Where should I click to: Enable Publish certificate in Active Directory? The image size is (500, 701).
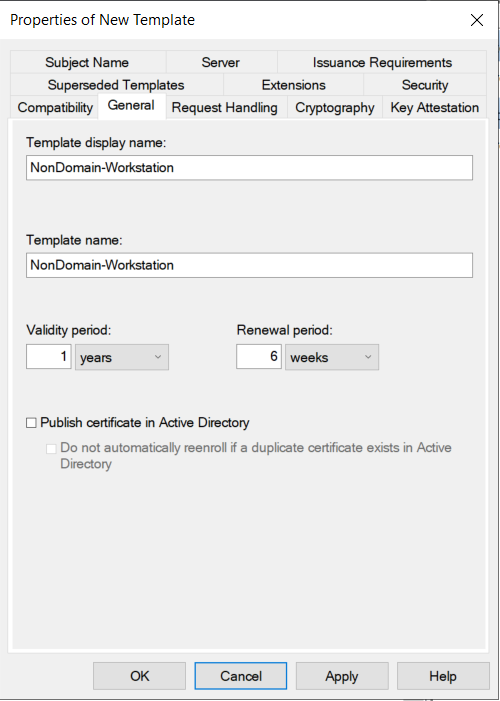coord(31,422)
